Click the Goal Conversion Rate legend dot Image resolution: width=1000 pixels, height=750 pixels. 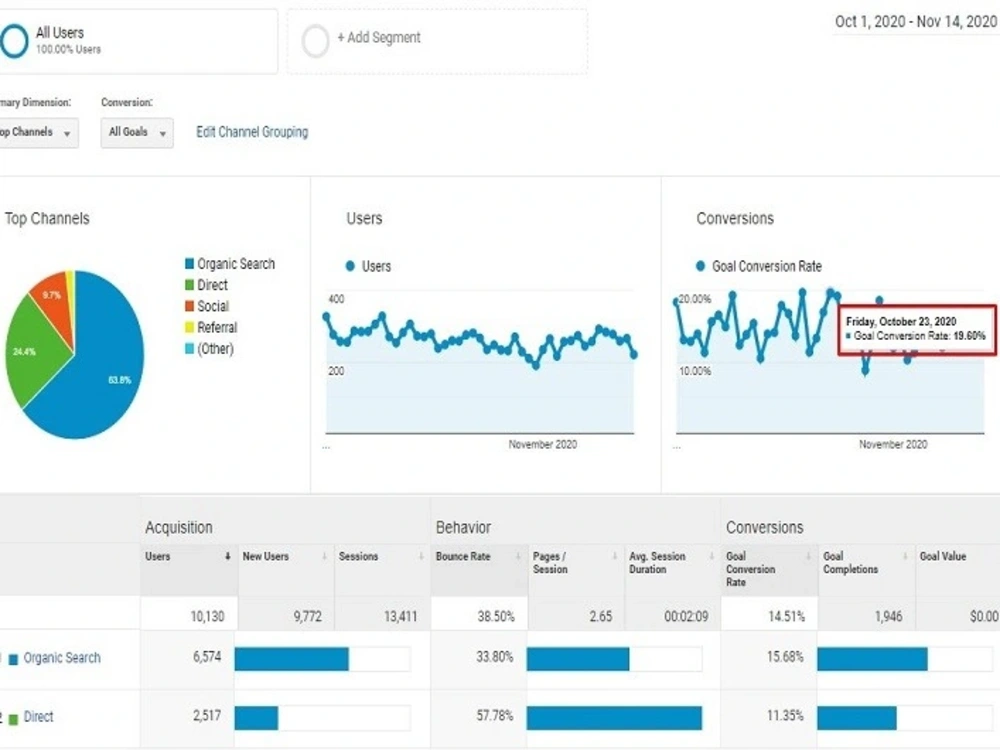click(700, 266)
